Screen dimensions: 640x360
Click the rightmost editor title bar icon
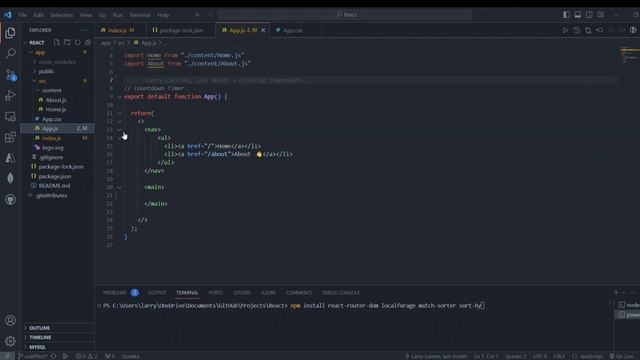(633, 30)
